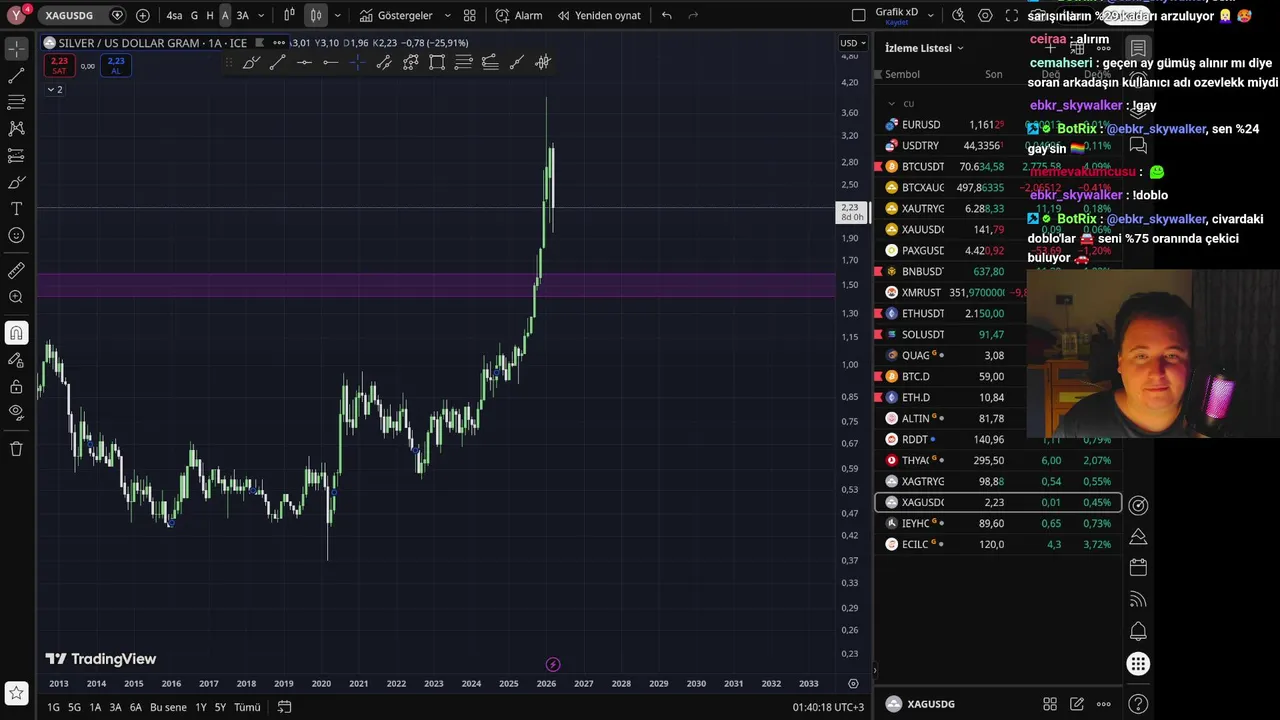The width and height of the screenshot is (1280, 720).
Task: Select the G daily timeframe
Action: click(194, 15)
